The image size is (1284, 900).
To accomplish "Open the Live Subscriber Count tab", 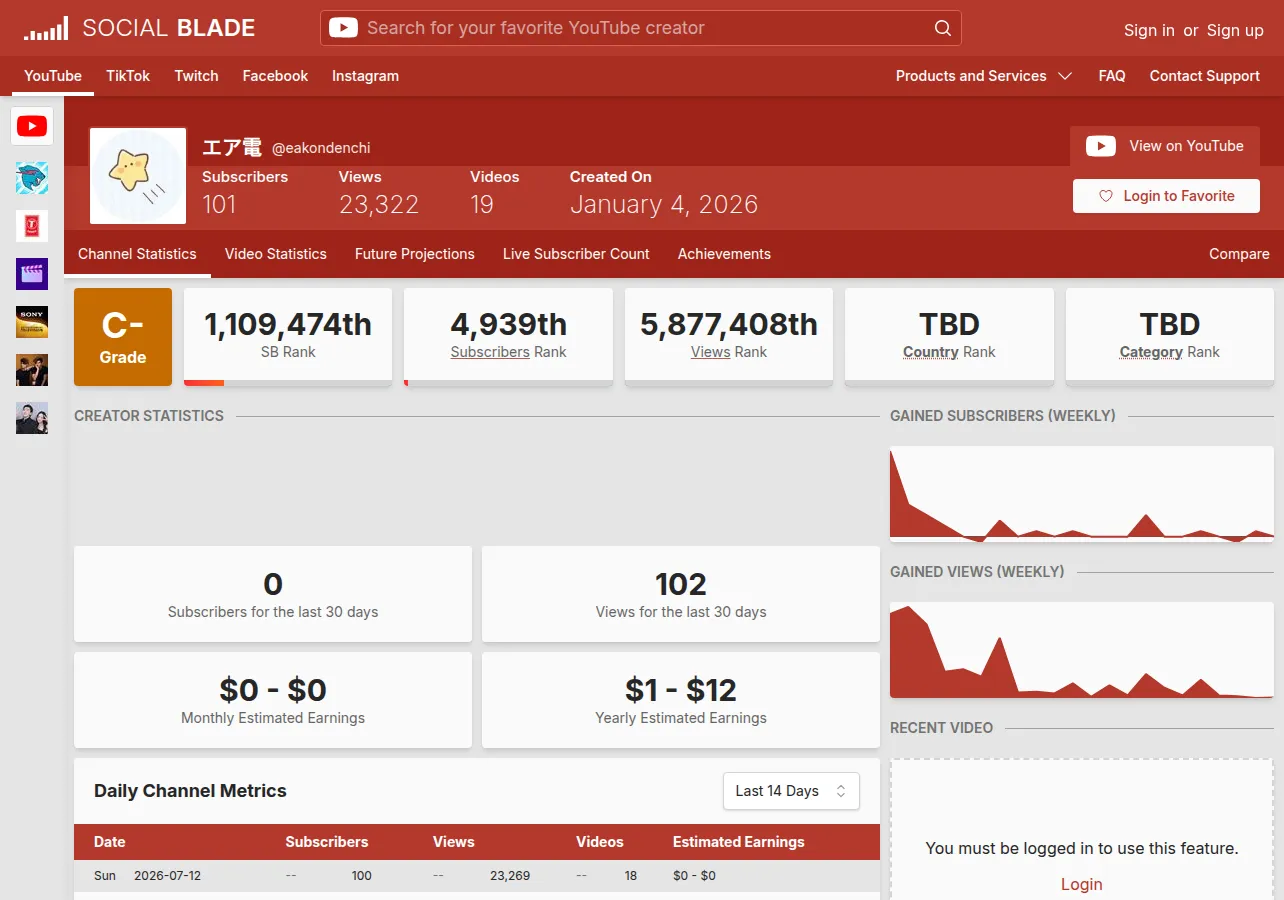I will pos(576,254).
